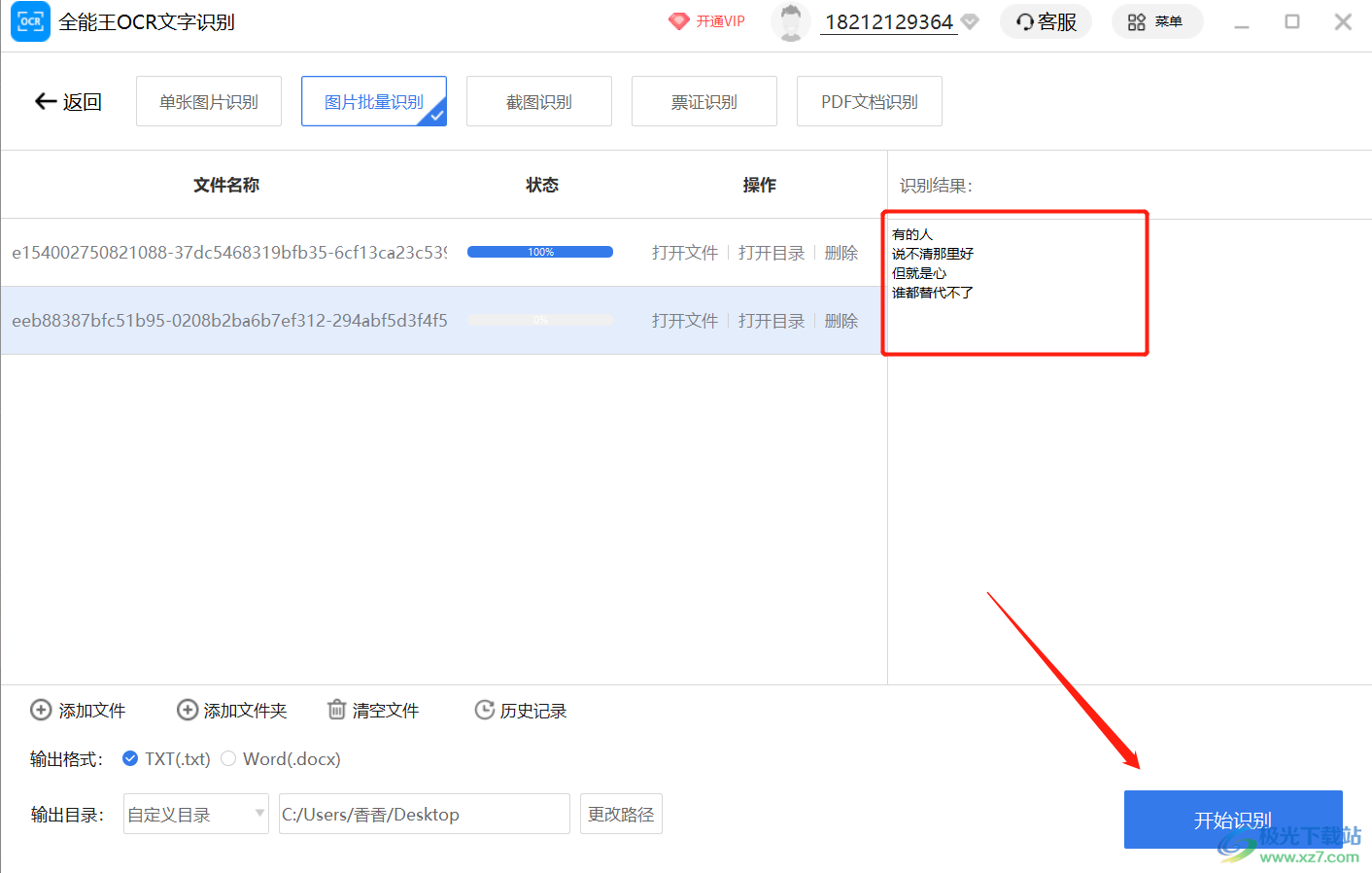
Task: Switch to 截图识别 tab
Action: click(539, 101)
